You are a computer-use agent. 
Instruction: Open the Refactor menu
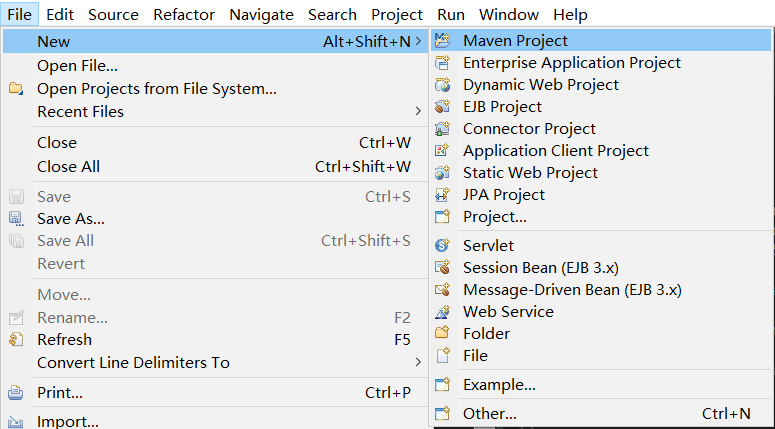click(184, 14)
